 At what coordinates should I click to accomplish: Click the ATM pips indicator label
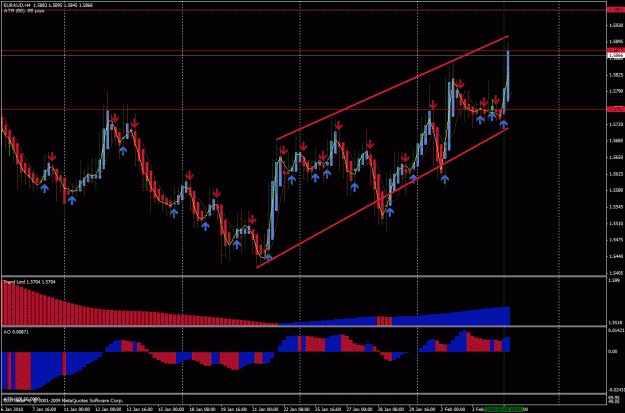pyautogui.click(x=24, y=11)
